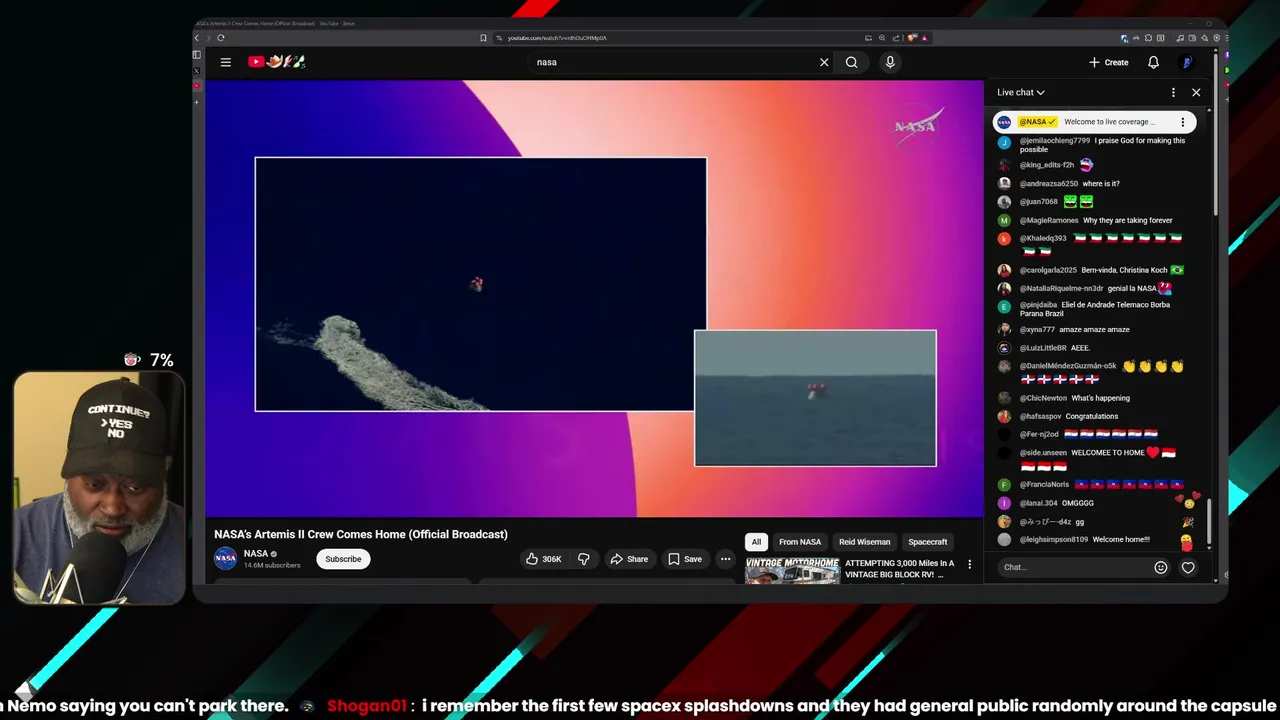This screenshot has height=720, width=1280.
Task: Select the All filter chip
Action: pyautogui.click(x=756, y=542)
